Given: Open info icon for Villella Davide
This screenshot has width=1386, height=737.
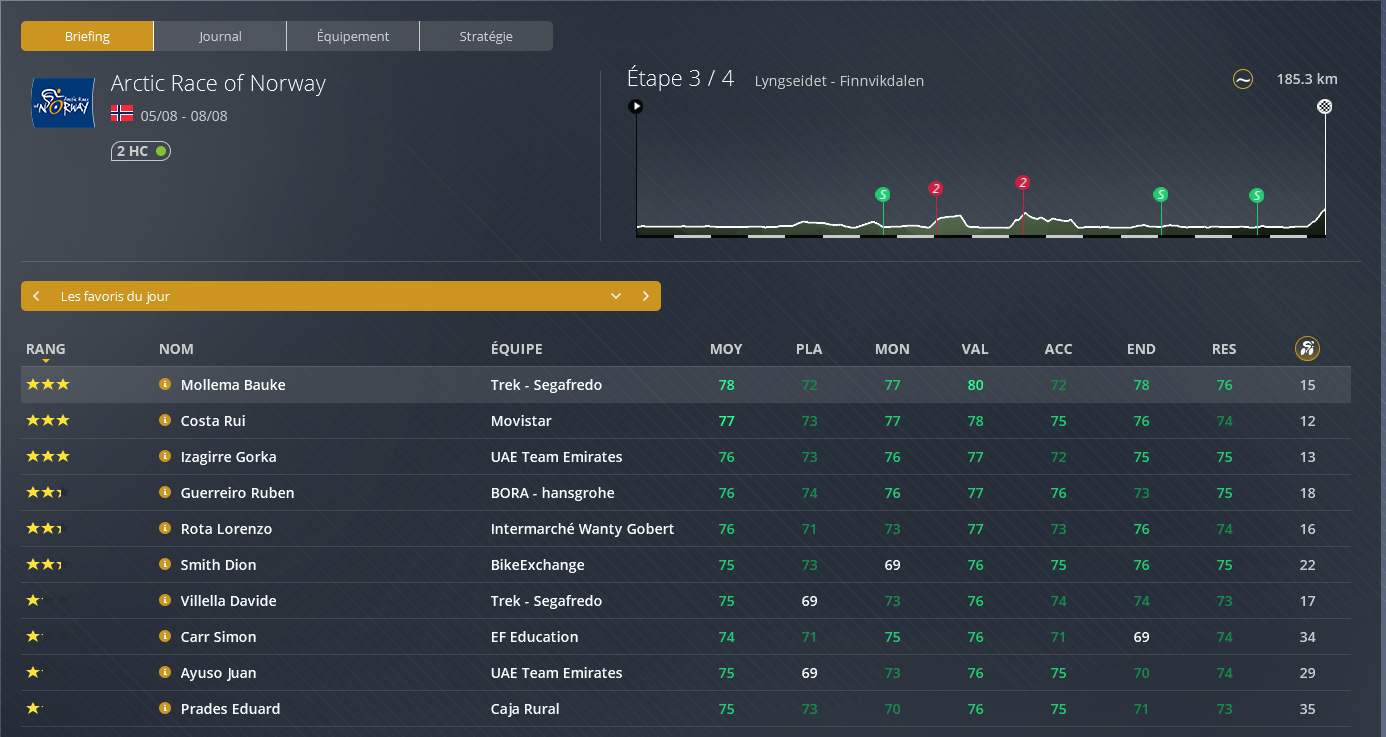Looking at the screenshot, I should (x=165, y=601).
